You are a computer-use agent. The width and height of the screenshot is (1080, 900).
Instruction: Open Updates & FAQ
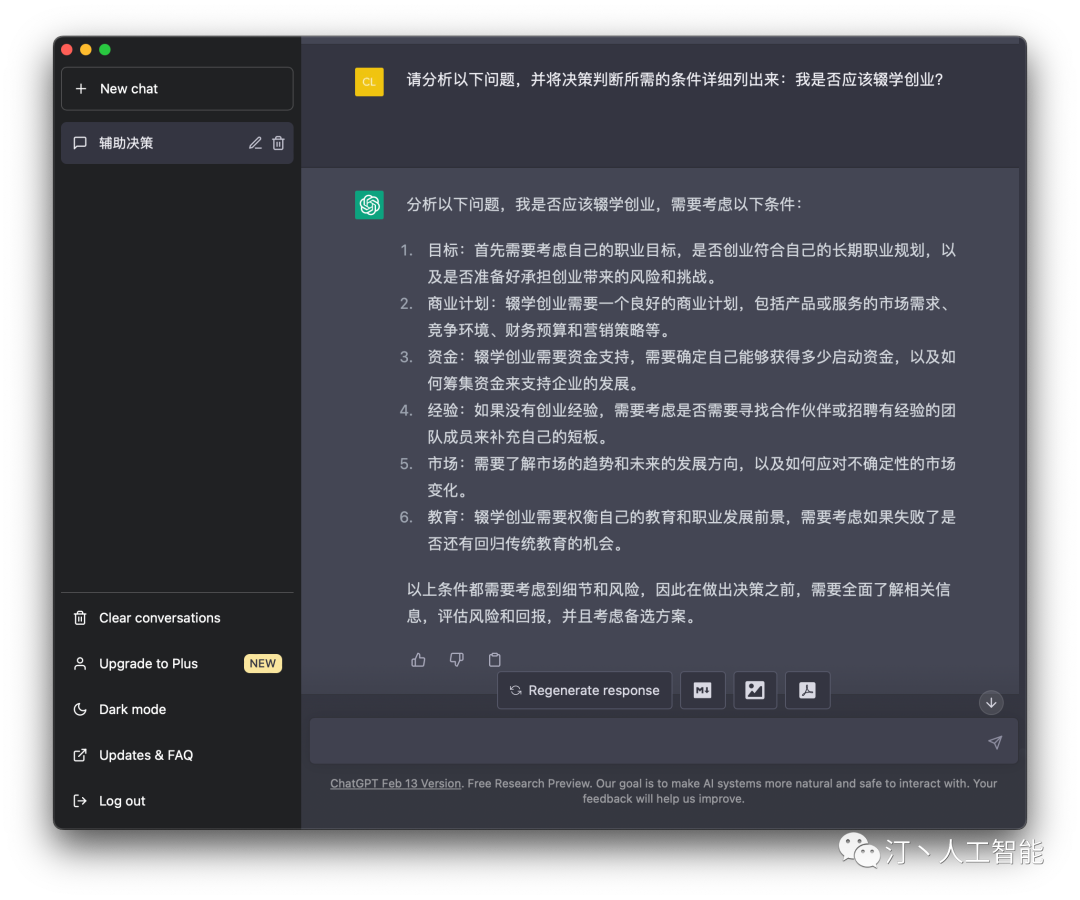click(177, 755)
